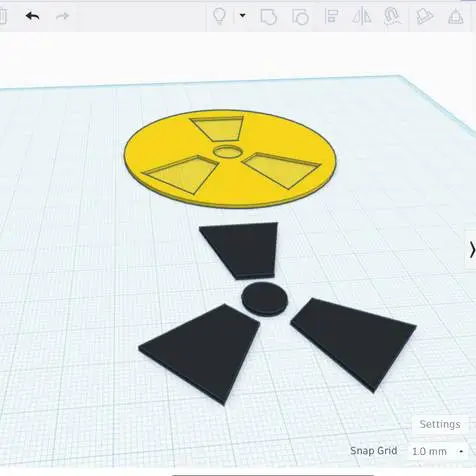Select the Workplane tool
Screen dimensions: 476x476
424,16
